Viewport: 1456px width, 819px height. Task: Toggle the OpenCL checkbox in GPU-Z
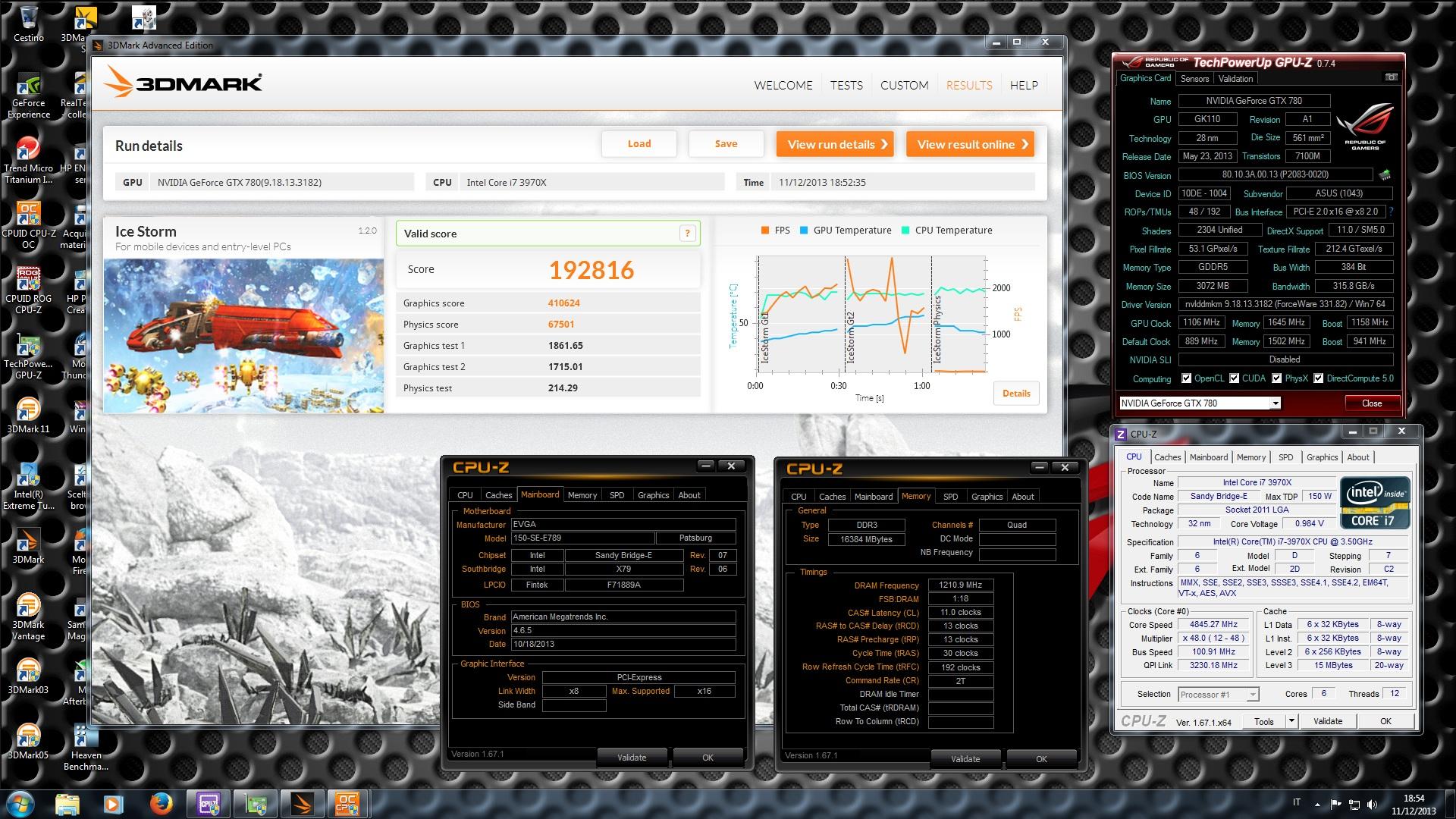(1187, 378)
